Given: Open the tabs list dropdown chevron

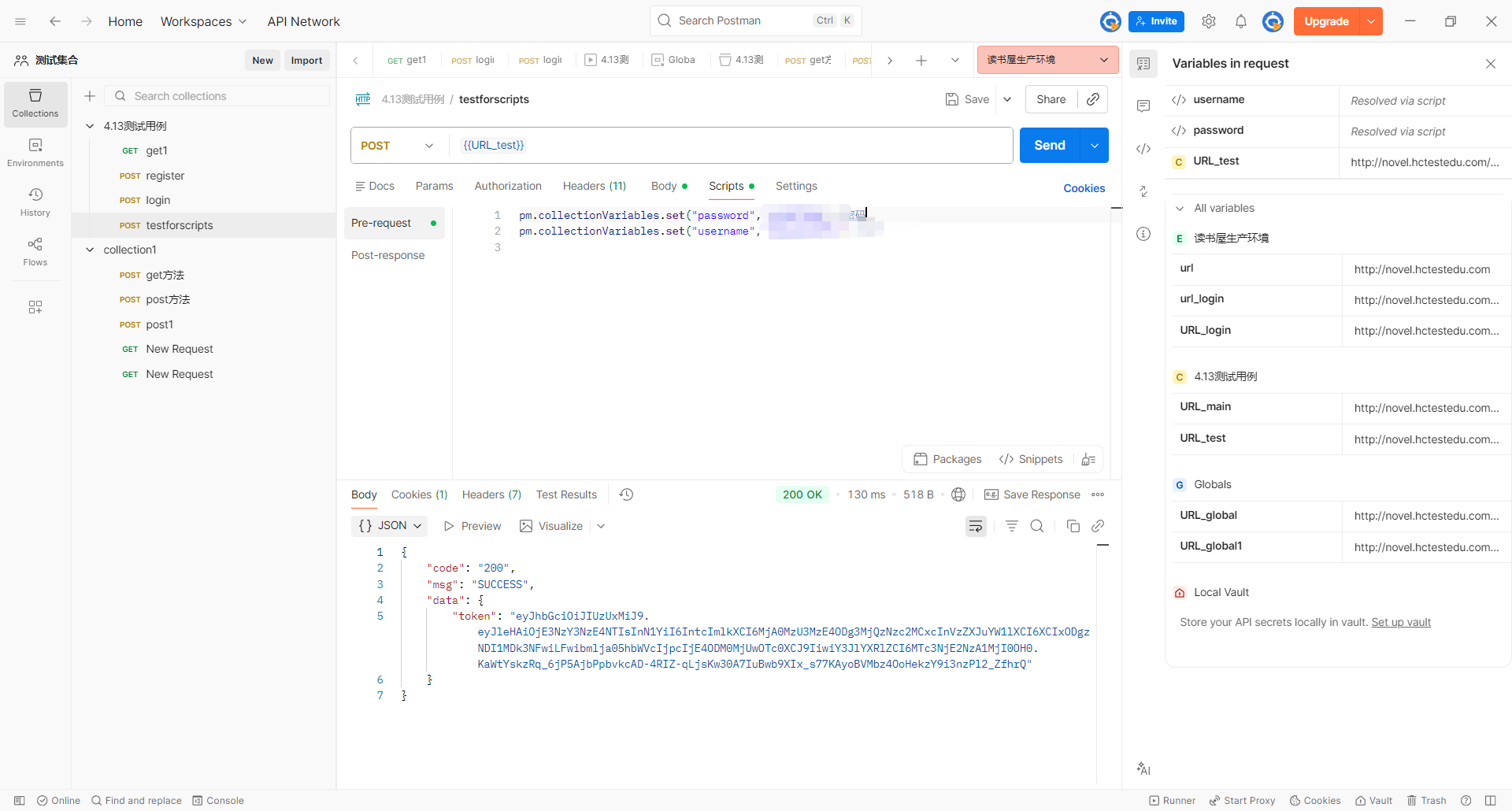Looking at the screenshot, I should coord(955,60).
